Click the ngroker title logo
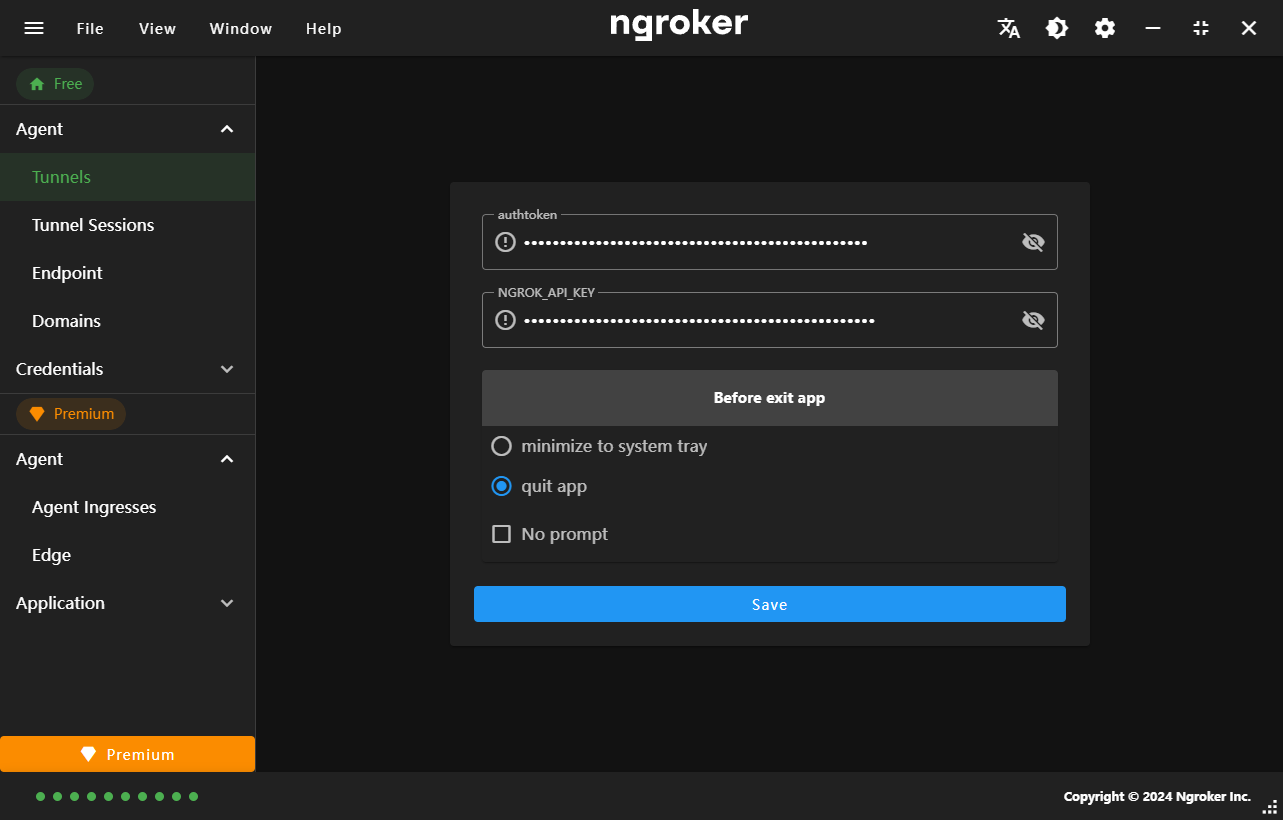The height and width of the screenshot is (820, 1283). (679, 25)
